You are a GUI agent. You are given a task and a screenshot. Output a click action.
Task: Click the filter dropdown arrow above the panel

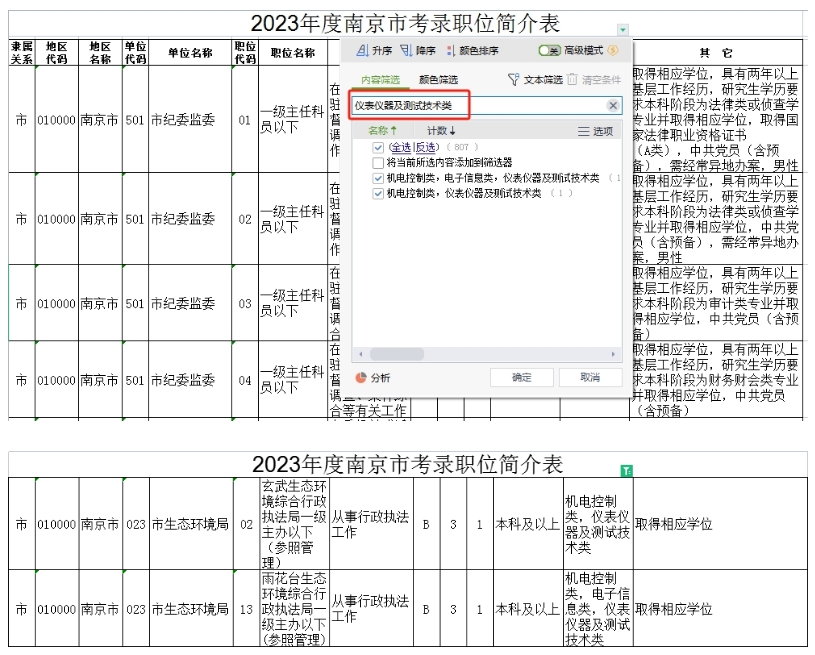coord(623,30)
